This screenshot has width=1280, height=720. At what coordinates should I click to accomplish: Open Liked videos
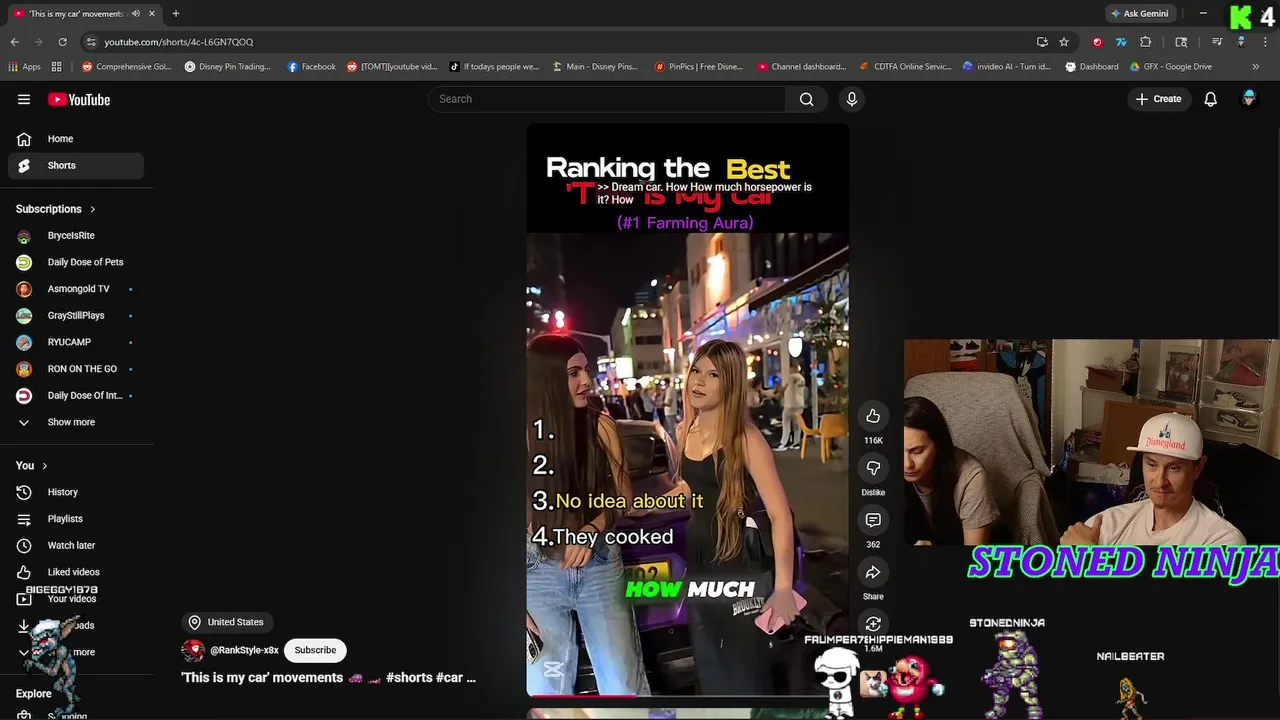[76, 572]
